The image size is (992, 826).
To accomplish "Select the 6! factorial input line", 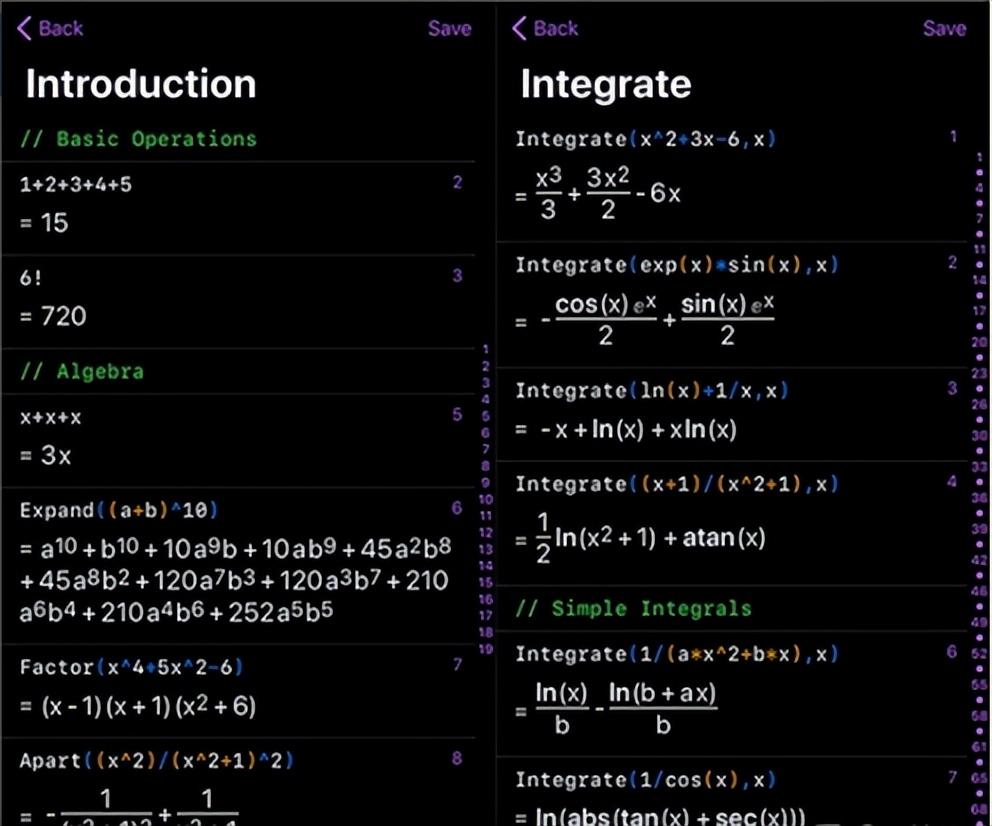I will (x=29, y=277).
